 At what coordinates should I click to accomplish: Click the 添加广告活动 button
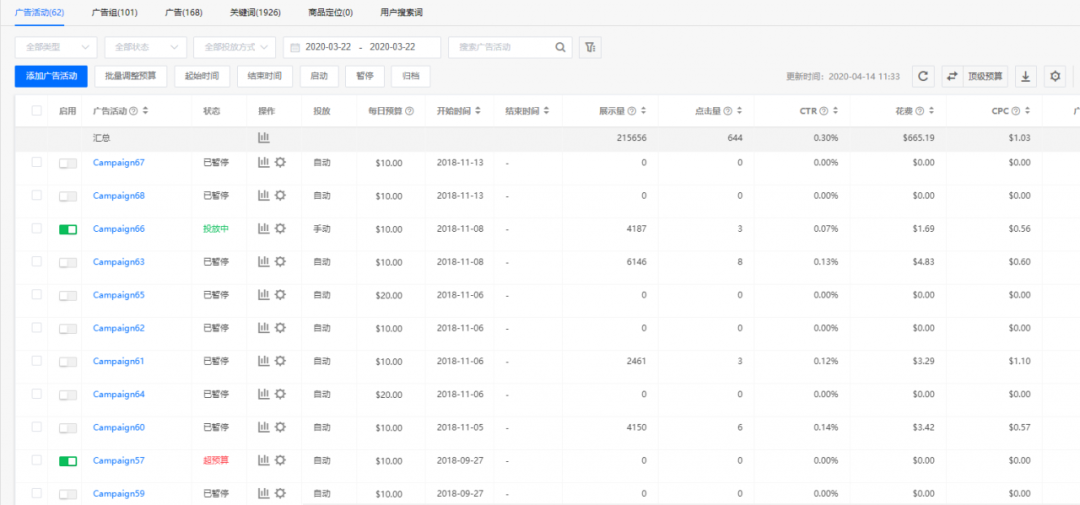pos(51,76)
